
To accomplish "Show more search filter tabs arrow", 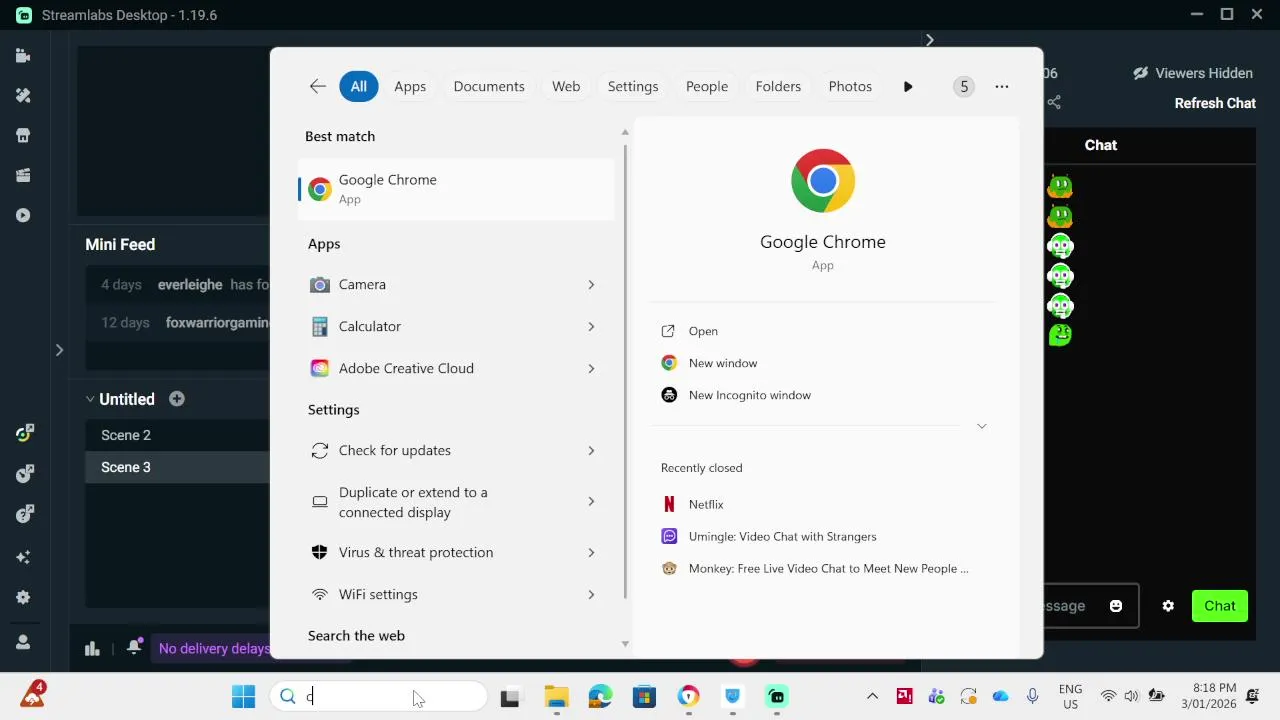I will (908, 87).
